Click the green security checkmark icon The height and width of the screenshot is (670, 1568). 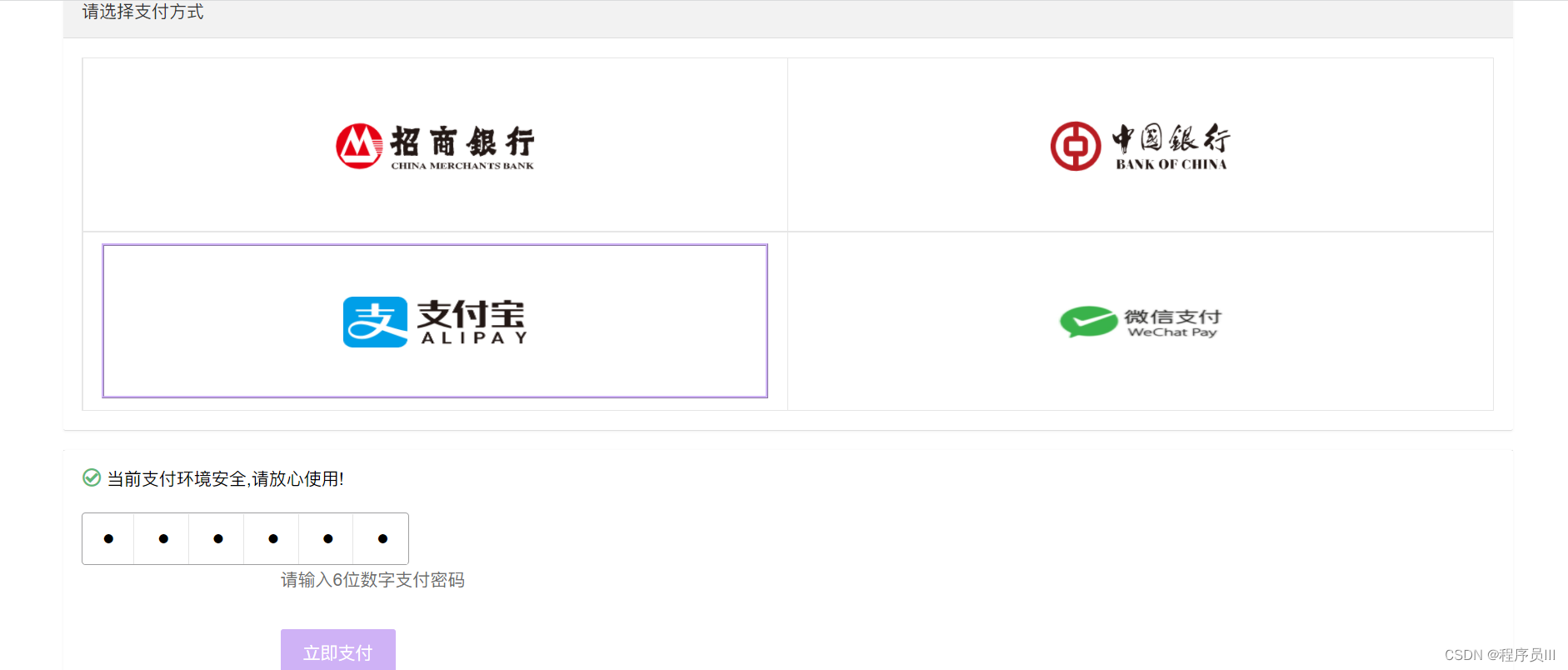[90, 478]
